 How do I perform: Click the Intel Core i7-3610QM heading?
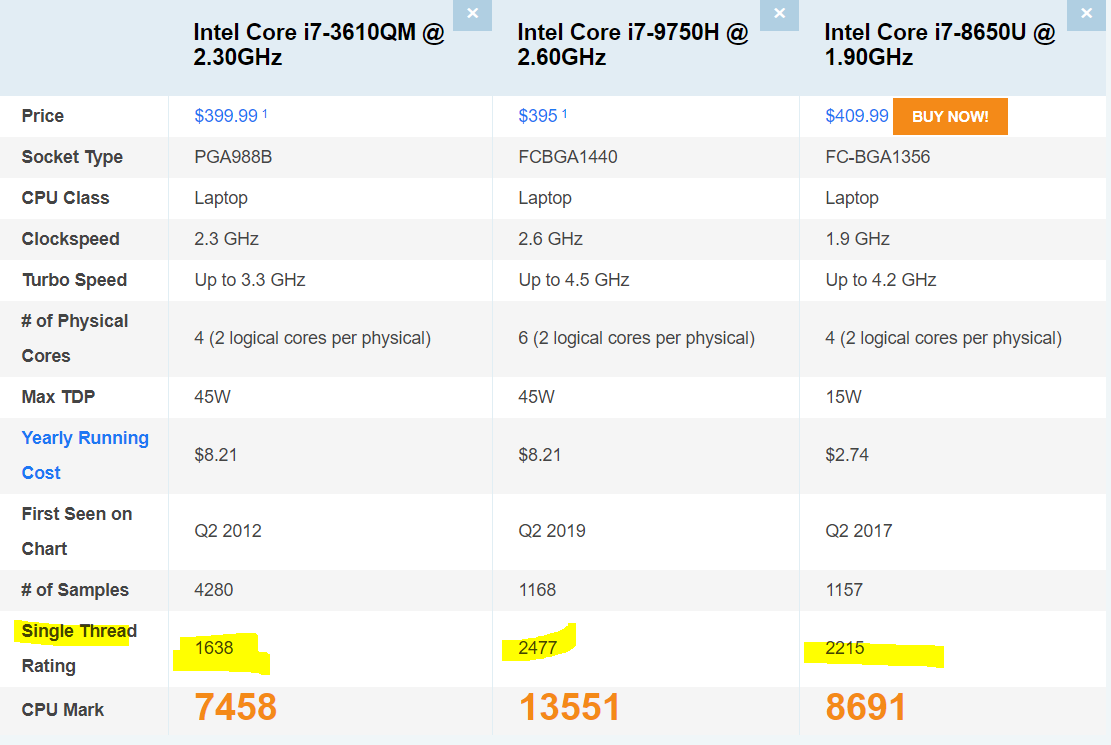pyautogui.click(x=318, y=45)
